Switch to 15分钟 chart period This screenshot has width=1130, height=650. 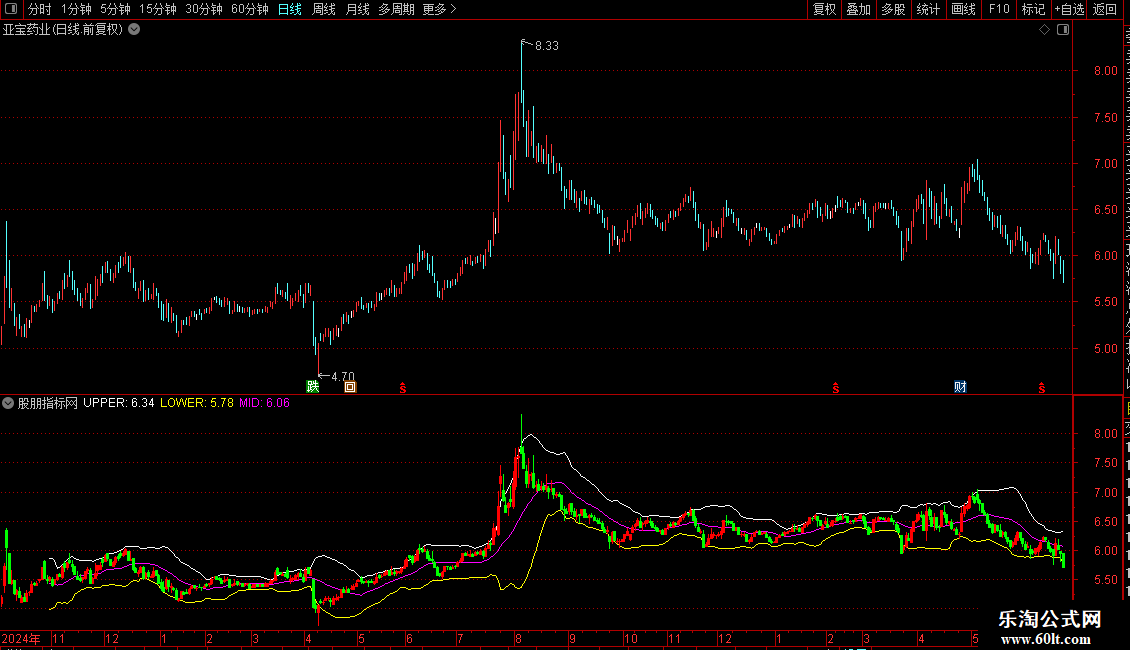click(158, 9)
